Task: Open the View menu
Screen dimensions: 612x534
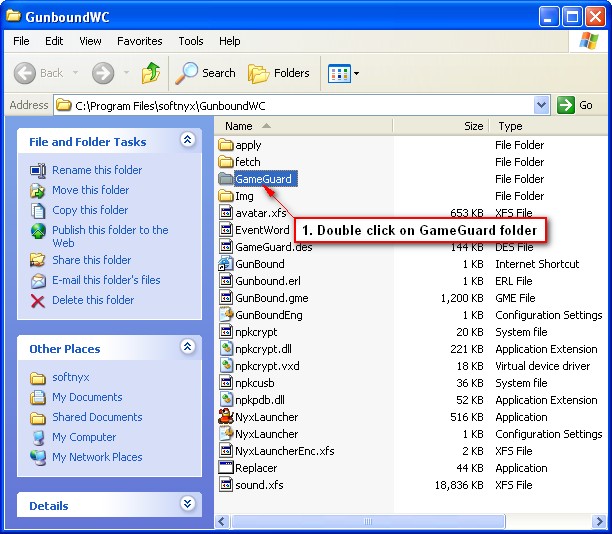Action: tap(90, 41)
